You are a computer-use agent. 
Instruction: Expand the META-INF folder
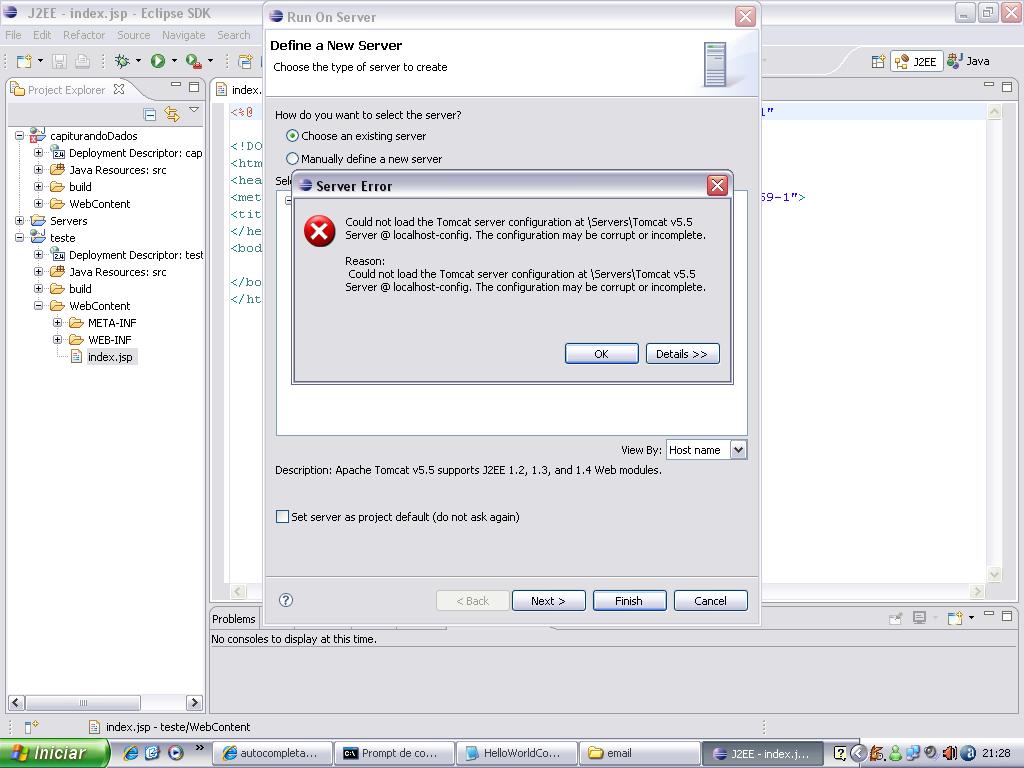pyautogui.click(x=57, y=323)
